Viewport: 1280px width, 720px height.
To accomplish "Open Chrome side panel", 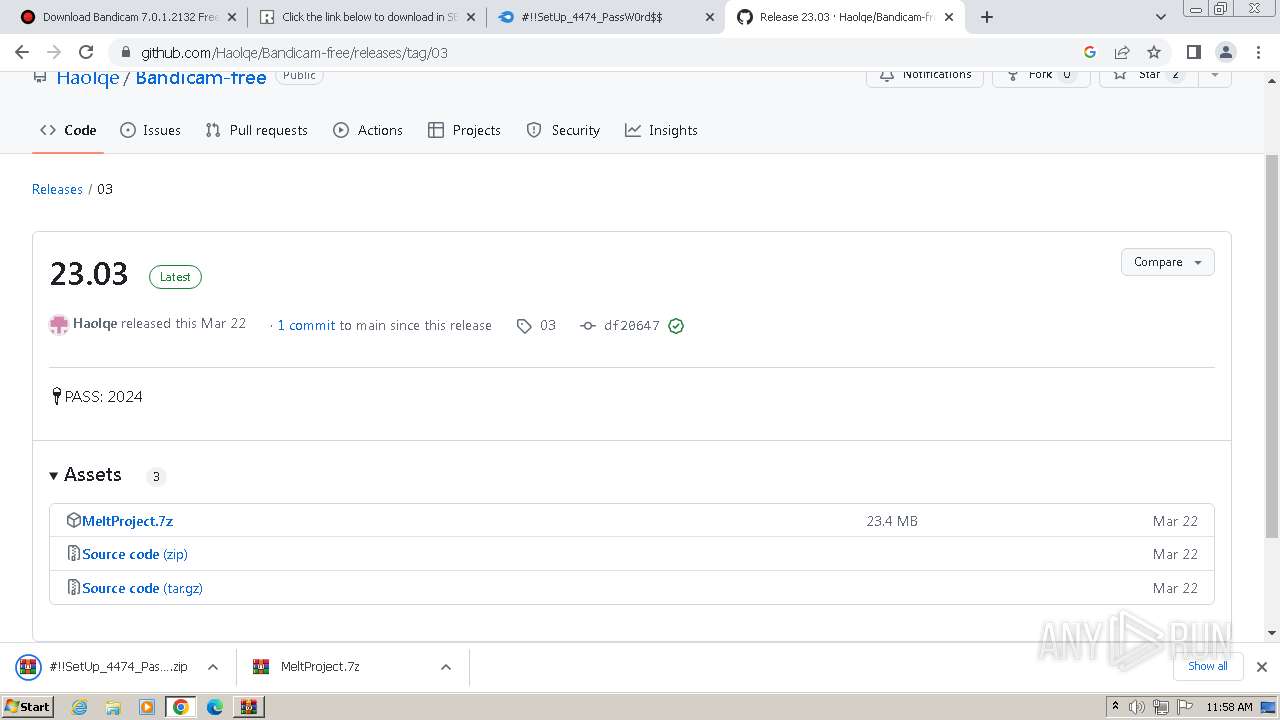I will pos(1194,52).
